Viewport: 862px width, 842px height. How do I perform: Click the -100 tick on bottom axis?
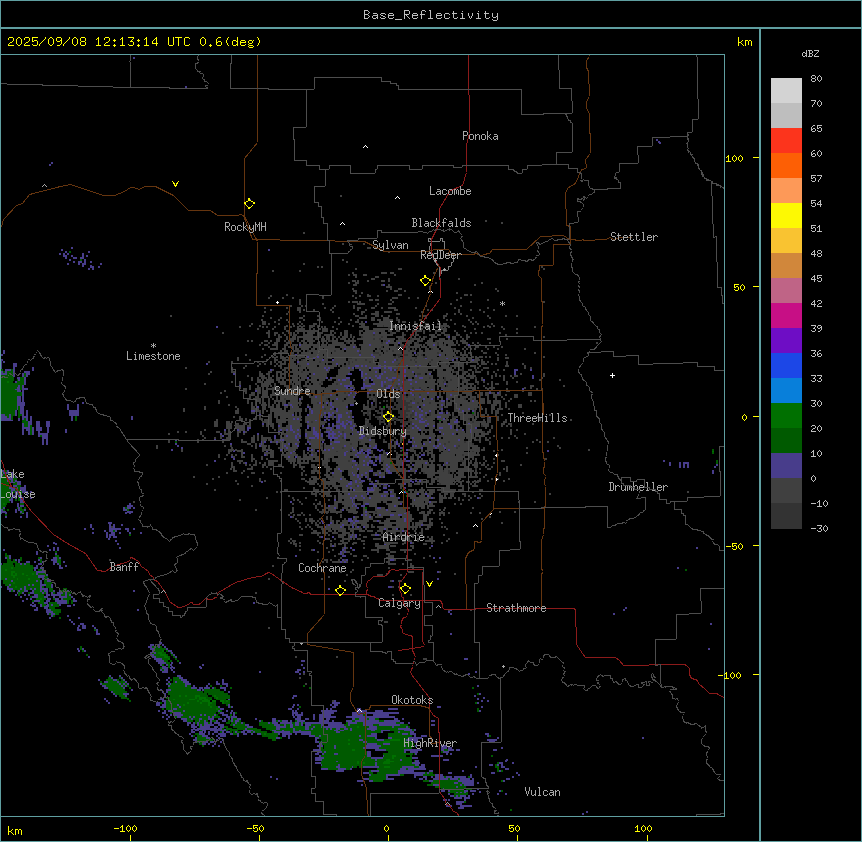pyautogui.click(x=125, y=828)
